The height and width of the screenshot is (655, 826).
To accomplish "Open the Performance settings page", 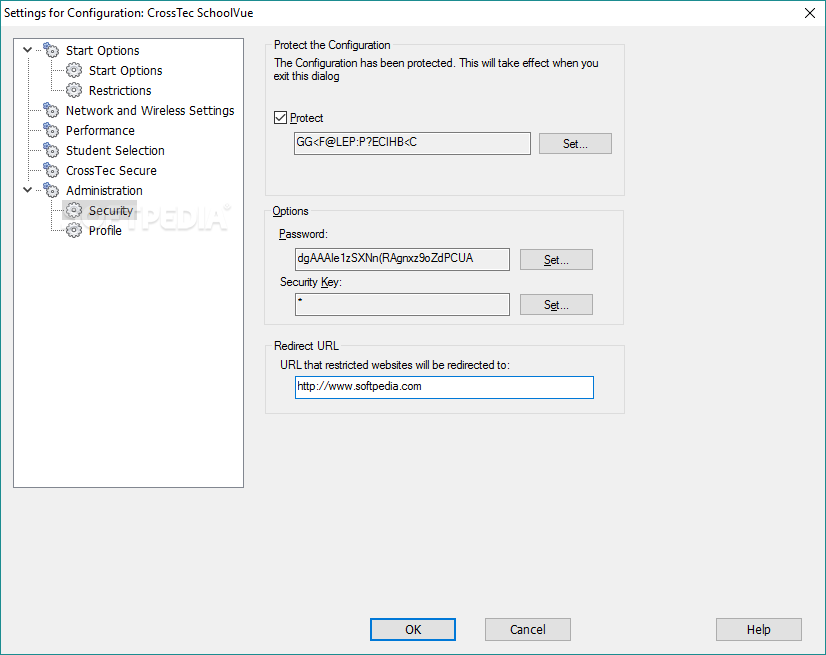I will [x=100, y=131].
